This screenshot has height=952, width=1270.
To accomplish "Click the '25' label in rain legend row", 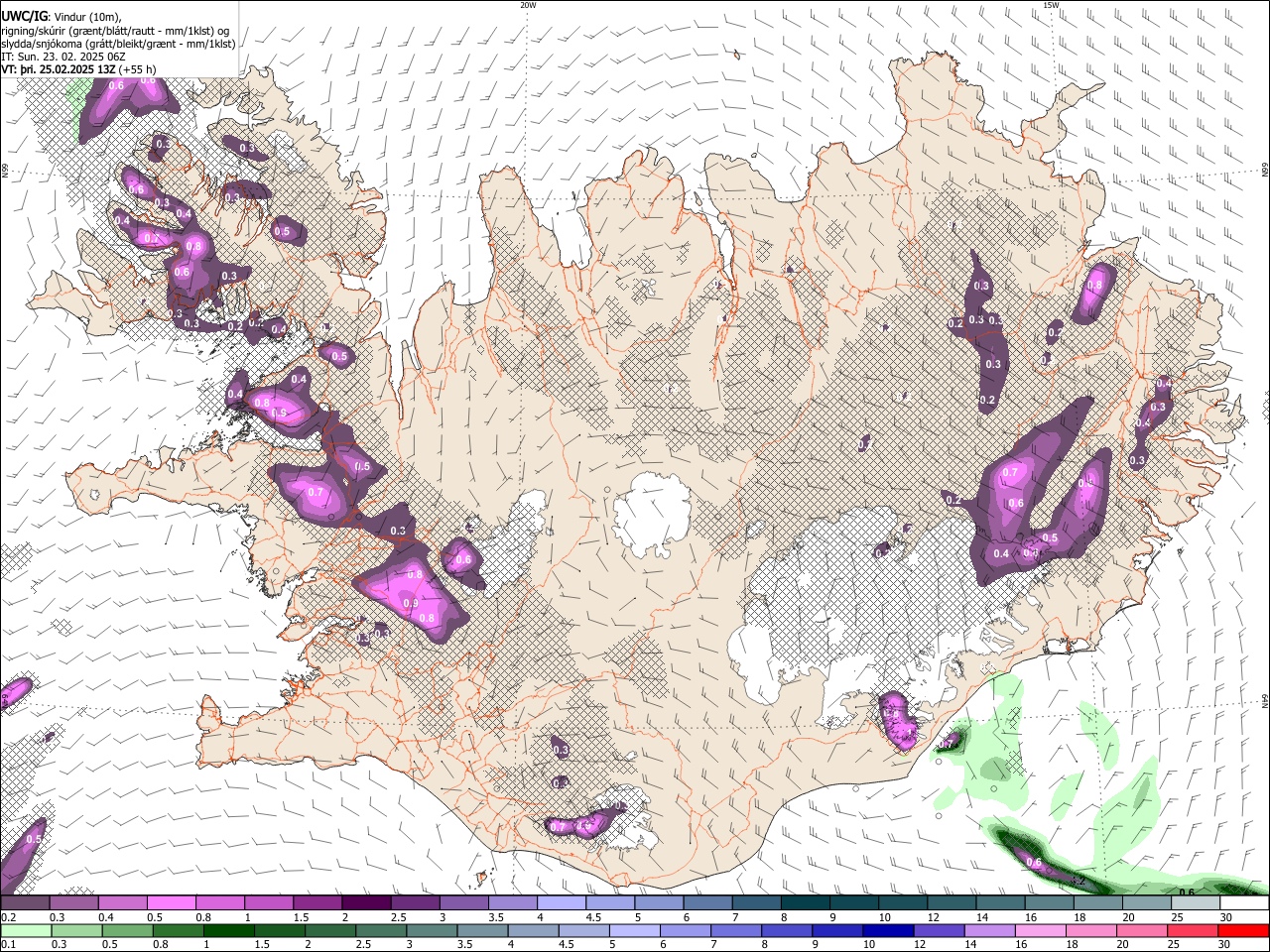I will tap(1175, 945).
